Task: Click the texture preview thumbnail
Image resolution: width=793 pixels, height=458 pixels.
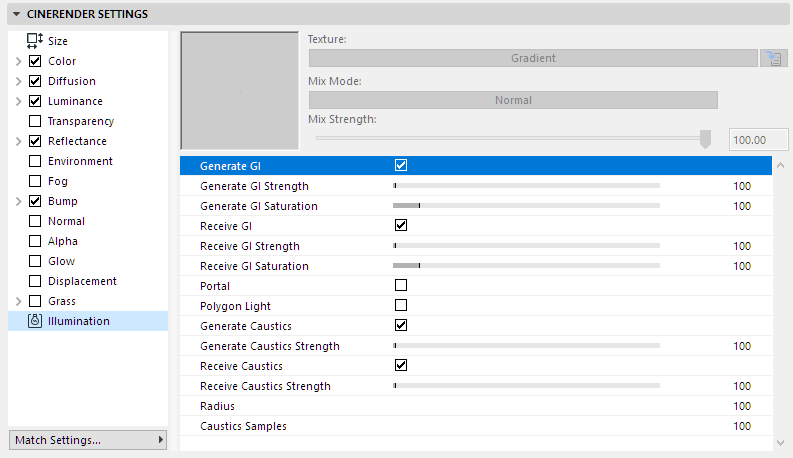Action: (x=240, y=91)
